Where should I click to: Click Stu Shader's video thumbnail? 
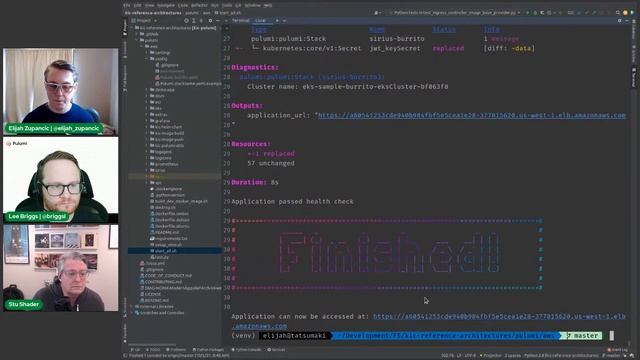pyautogui.click(x=61, y=268)
